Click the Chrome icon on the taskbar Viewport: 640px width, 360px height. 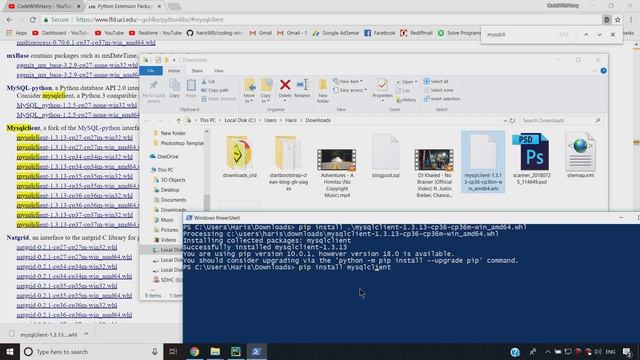point(194,351)
